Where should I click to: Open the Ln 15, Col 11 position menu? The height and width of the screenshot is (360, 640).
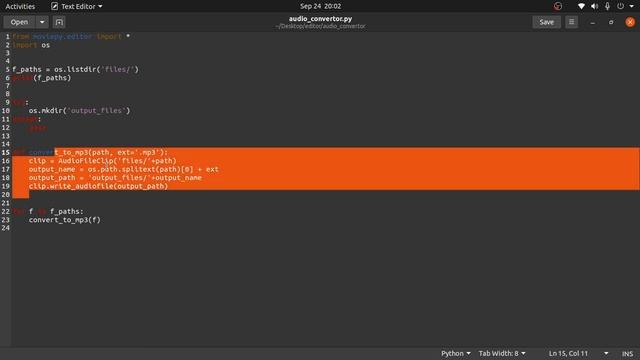point(578,353)
